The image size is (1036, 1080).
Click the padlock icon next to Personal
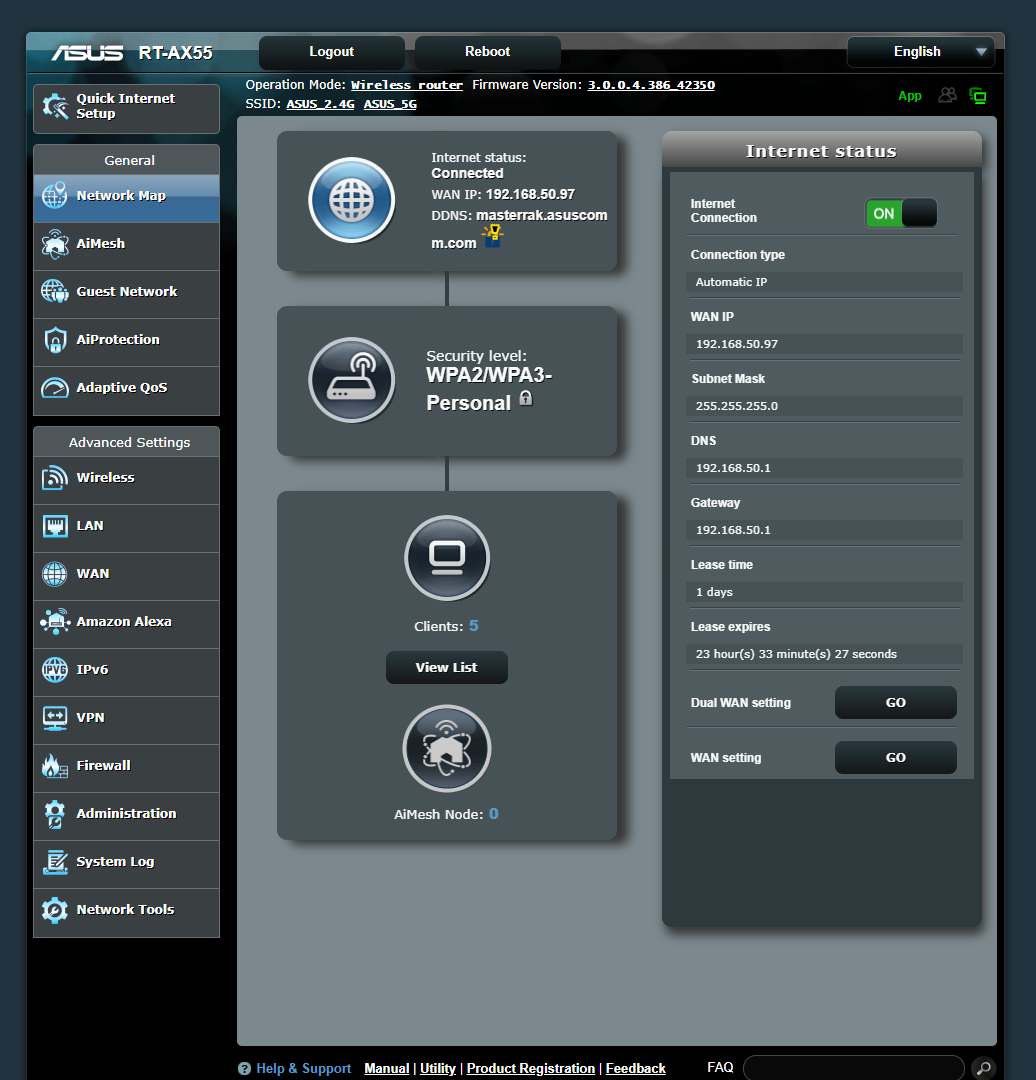pyautogui.click(x=526, y=398)
